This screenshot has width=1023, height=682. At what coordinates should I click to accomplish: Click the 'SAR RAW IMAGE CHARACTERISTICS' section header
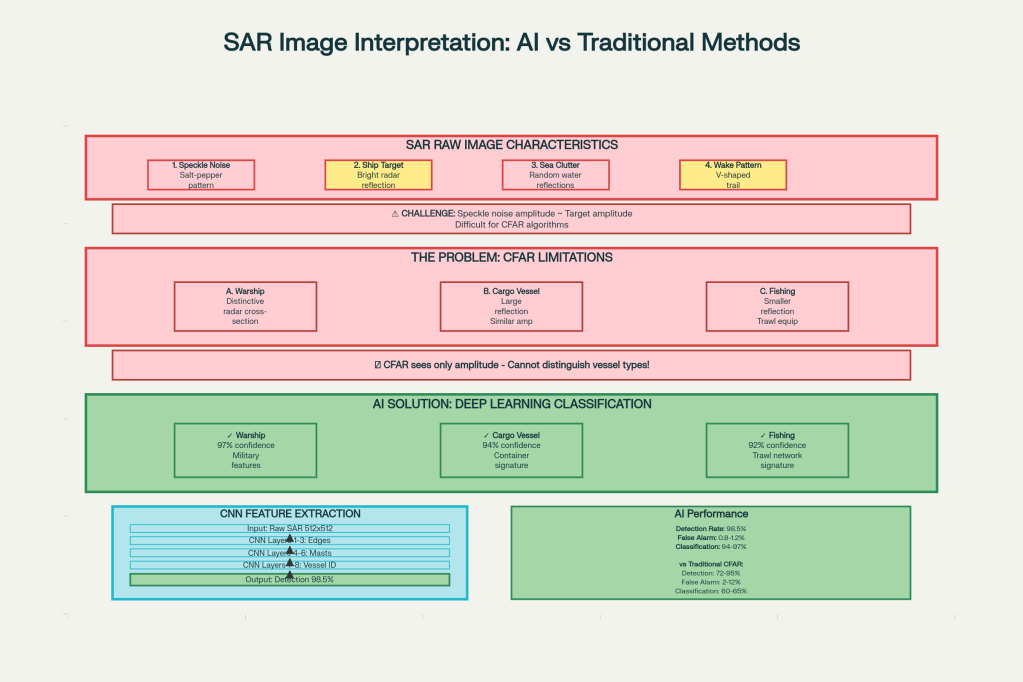(511, 145)
